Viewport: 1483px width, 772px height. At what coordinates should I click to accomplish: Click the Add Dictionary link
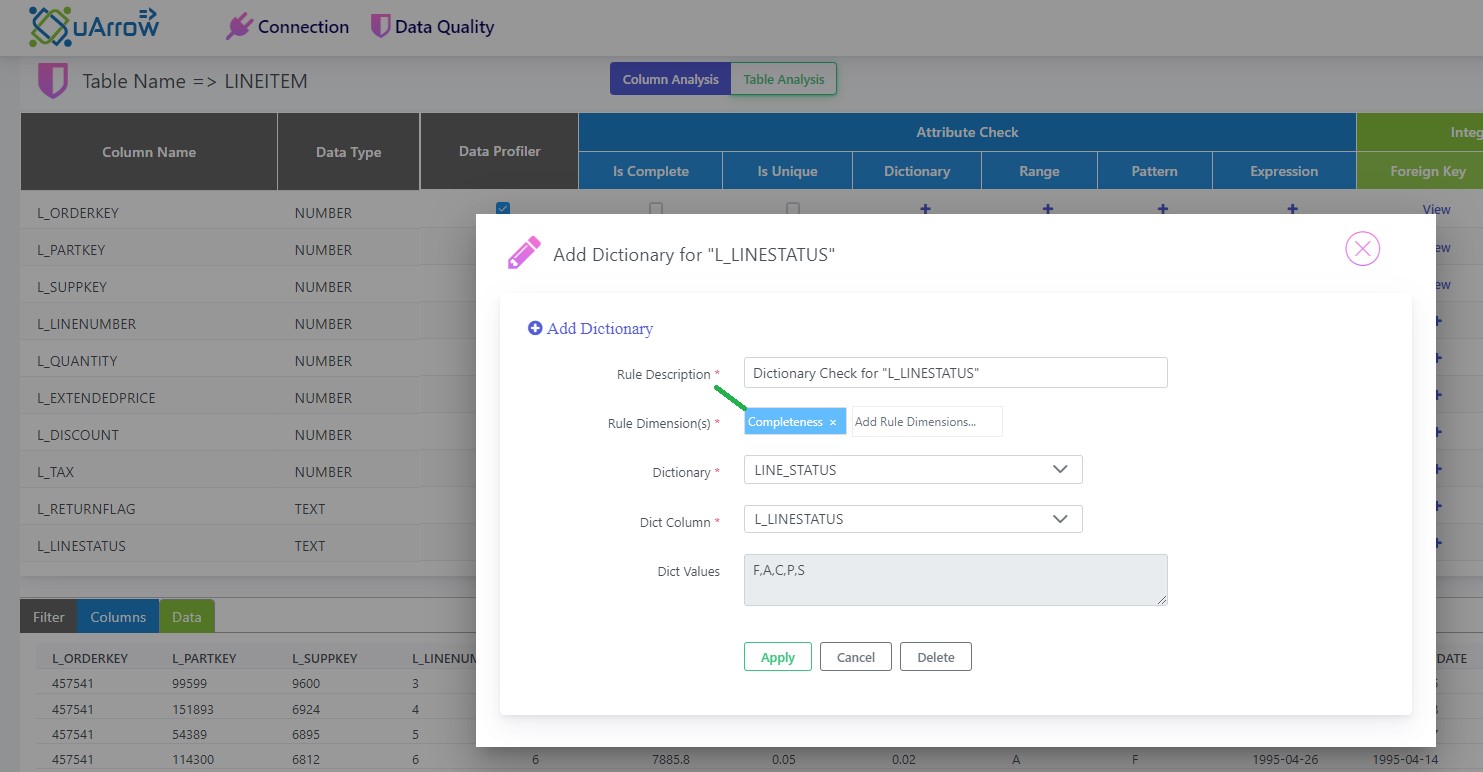click(599, 328)
